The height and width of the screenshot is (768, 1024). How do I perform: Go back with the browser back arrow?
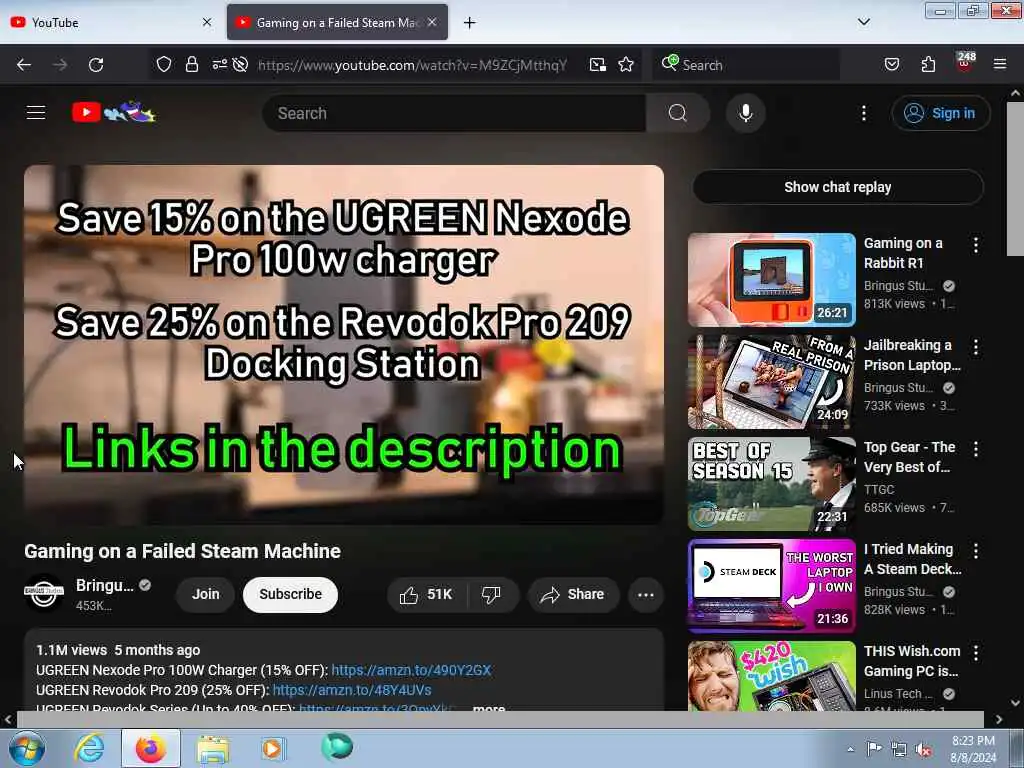coord(24,65)
